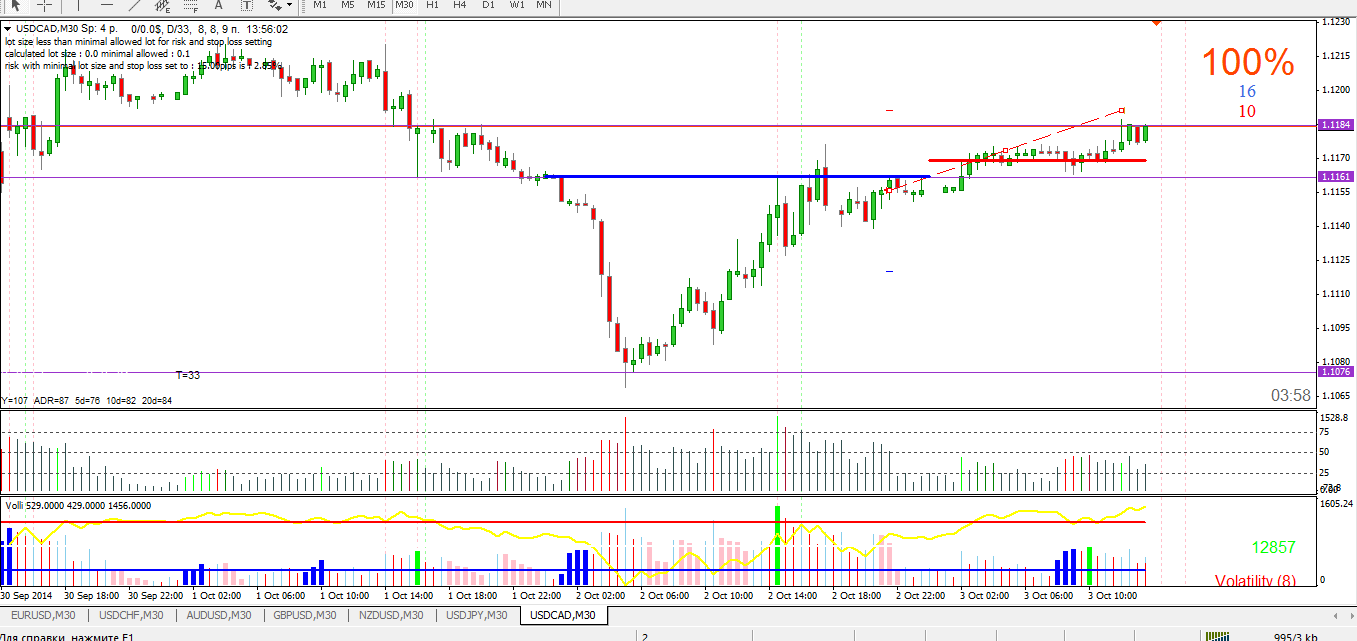Click the Volli indicator title text
The image size is (1357, 641).
coord(78,506)
